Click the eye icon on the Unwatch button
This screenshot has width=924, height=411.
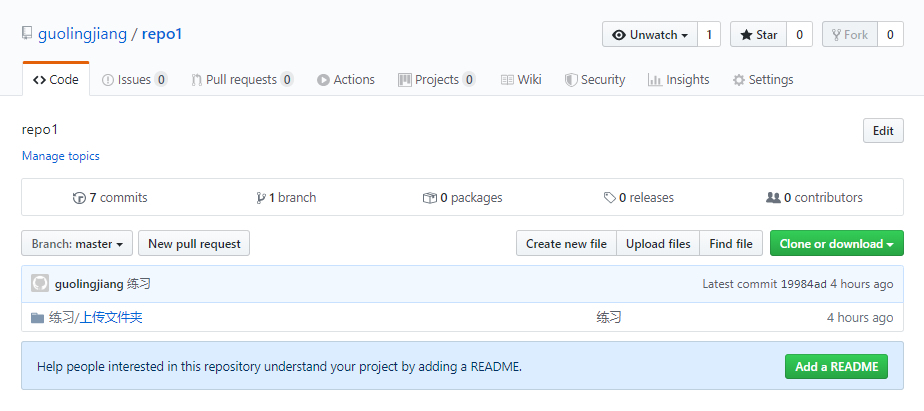point(619,35)
